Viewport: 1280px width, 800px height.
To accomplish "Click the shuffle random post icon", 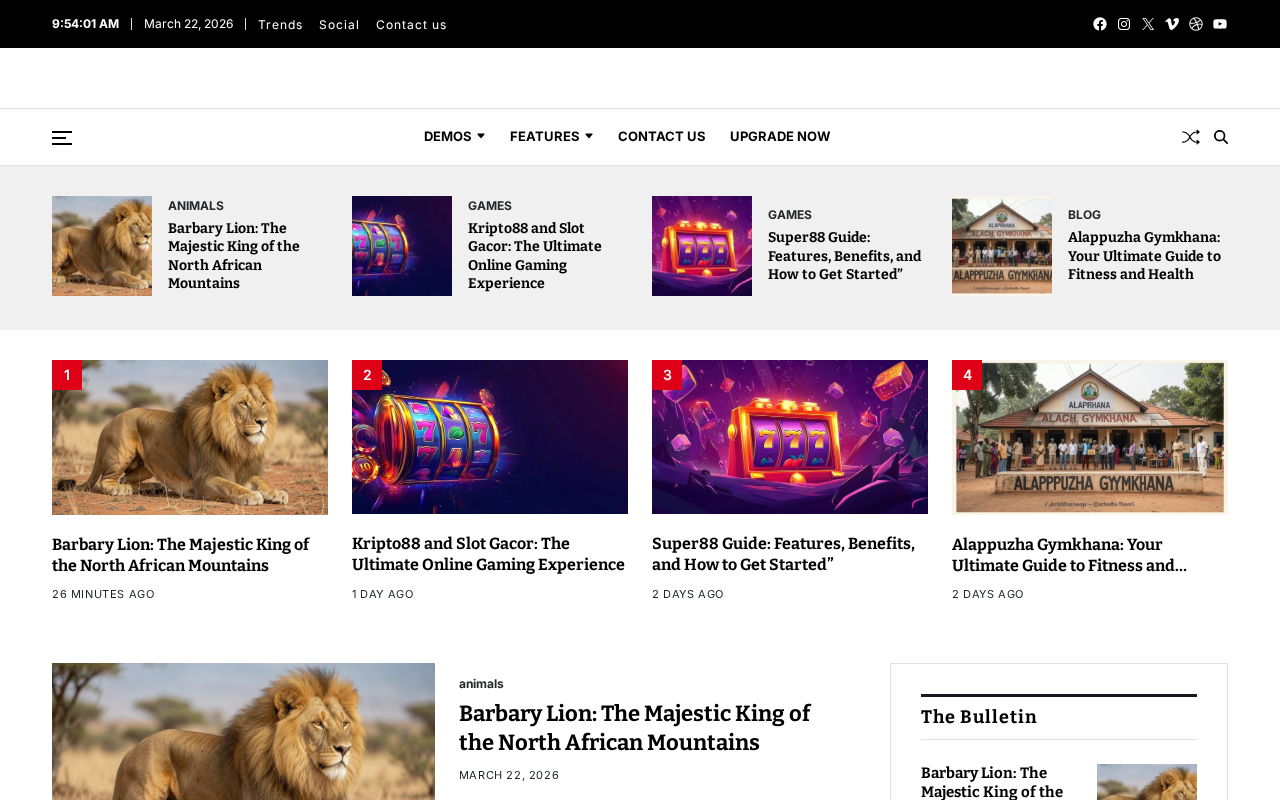I will [1190, 137].
